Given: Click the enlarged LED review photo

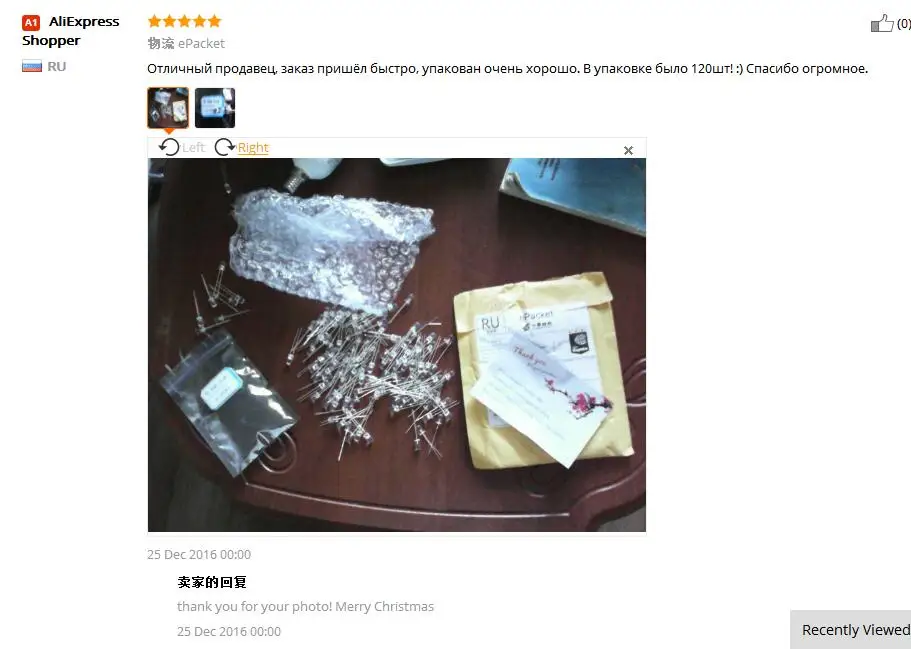Looking at the screenshot, I should pos(397,345).
